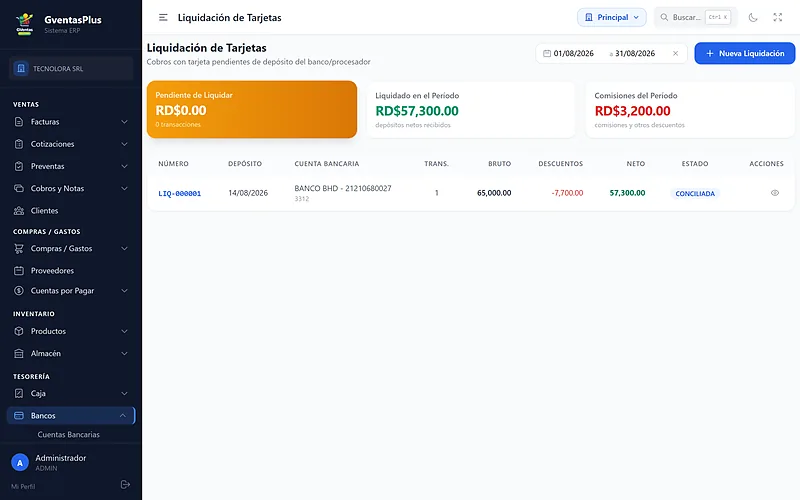Click the Almacén warehouse icon
The height and width of the screenshot is (500, 800).
click(x=19, y=353)
